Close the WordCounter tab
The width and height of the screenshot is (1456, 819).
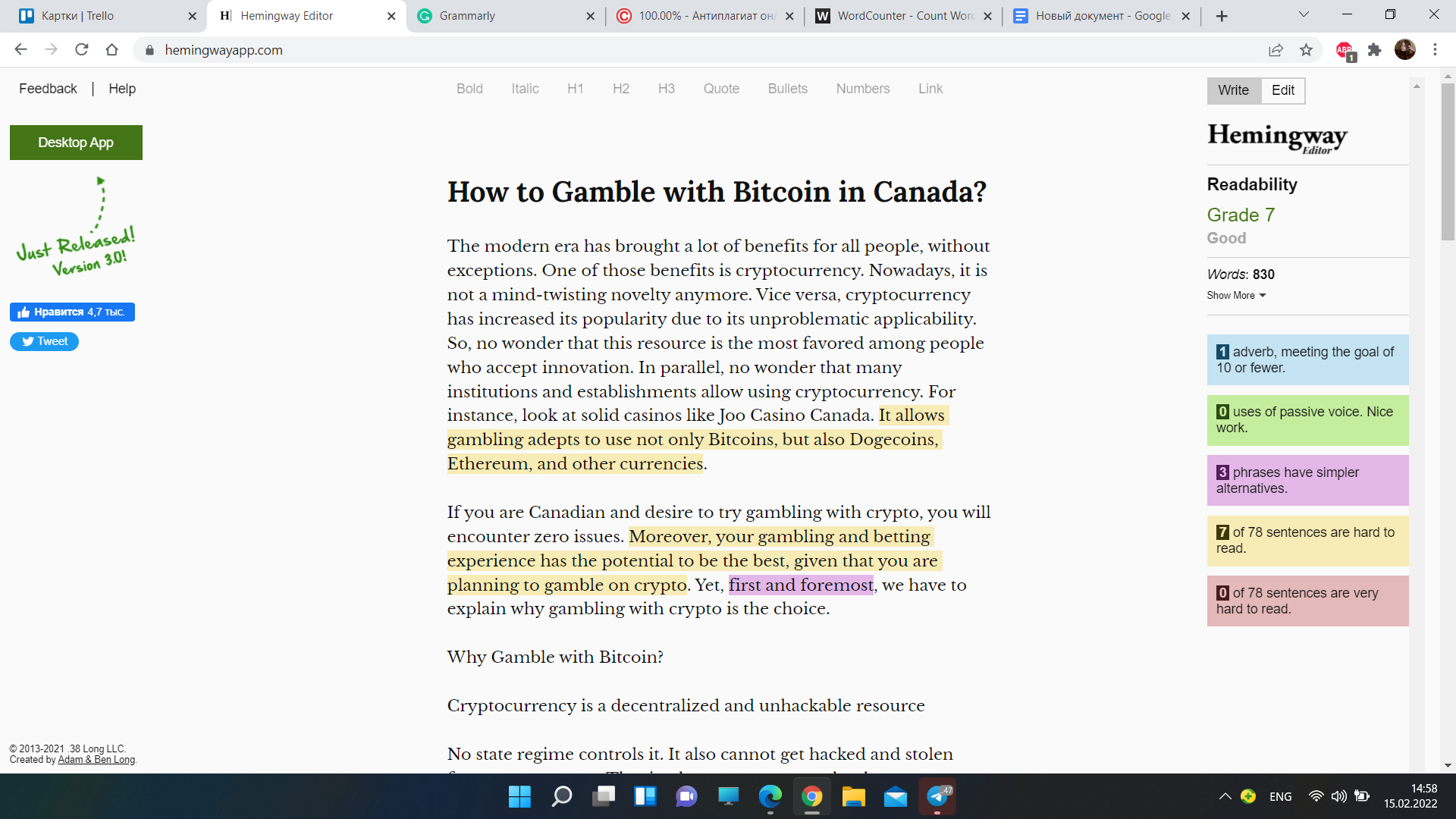pos(987,16)
